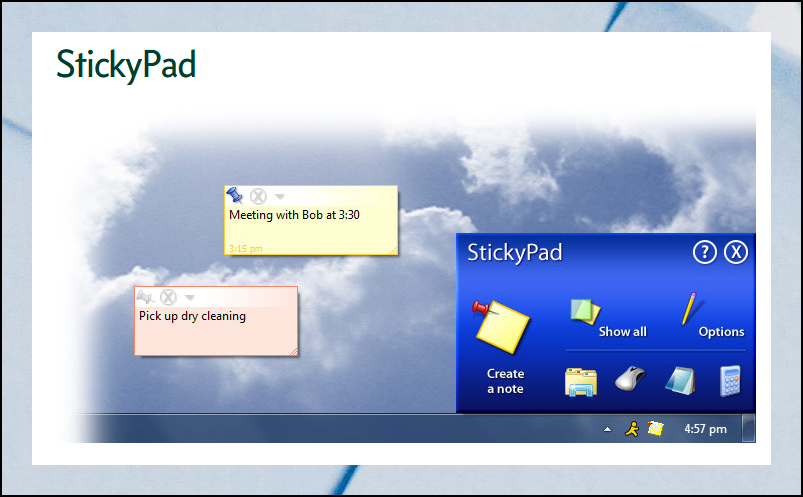Expand hidden tray icons arrow

pos(607,429)
